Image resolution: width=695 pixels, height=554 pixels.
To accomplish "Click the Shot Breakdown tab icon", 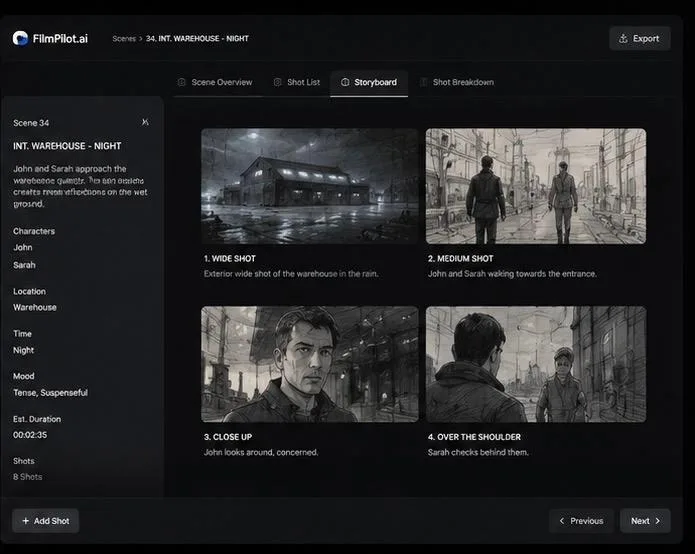I will [424, 82].
